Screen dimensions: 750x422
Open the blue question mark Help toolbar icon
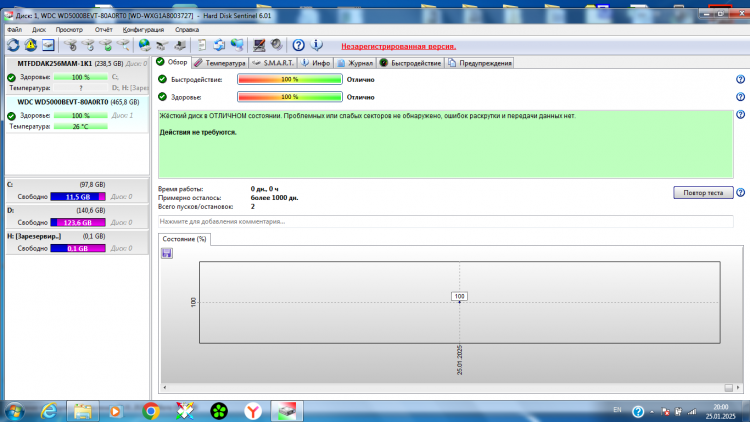(298, 45)
